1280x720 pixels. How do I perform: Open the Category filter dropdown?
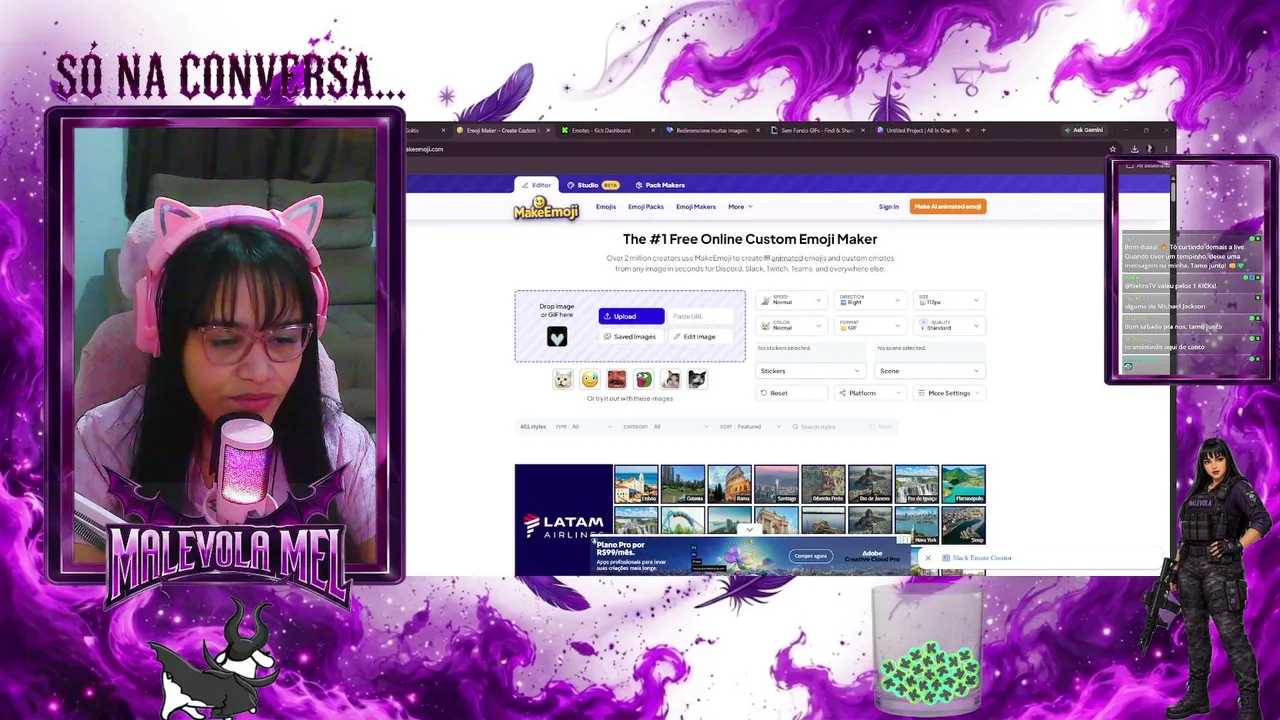coord(665,427)
